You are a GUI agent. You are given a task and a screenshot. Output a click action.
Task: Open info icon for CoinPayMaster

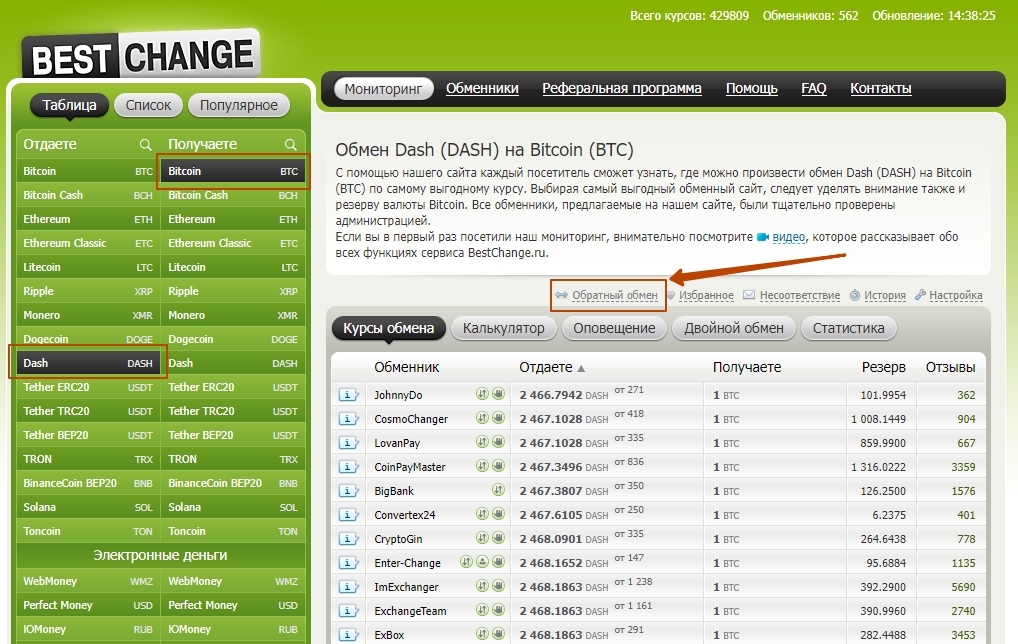(348, 467)
